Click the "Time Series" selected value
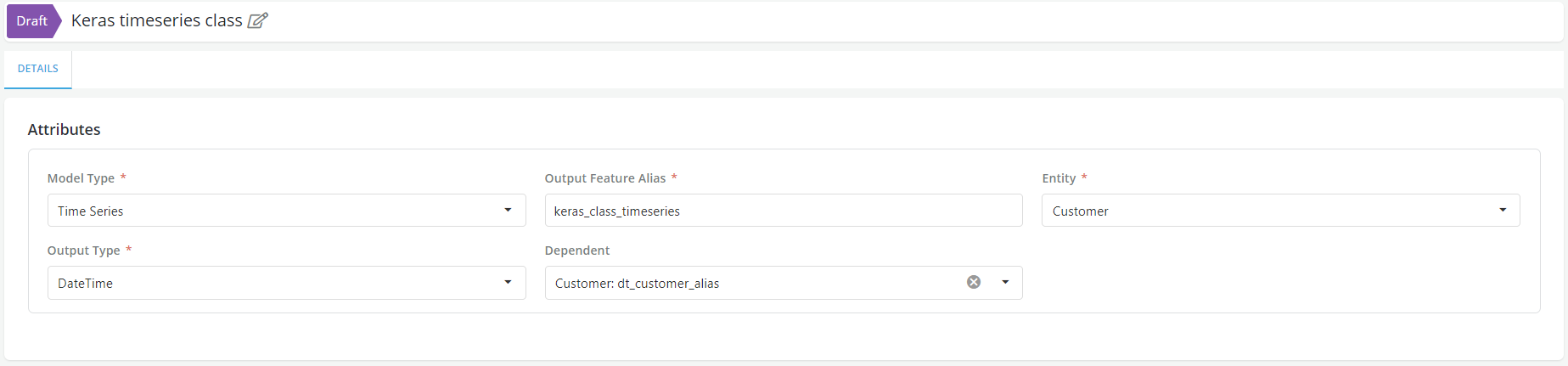The width and height of the screenshot is (1568, 366). (x=91, y=211)
